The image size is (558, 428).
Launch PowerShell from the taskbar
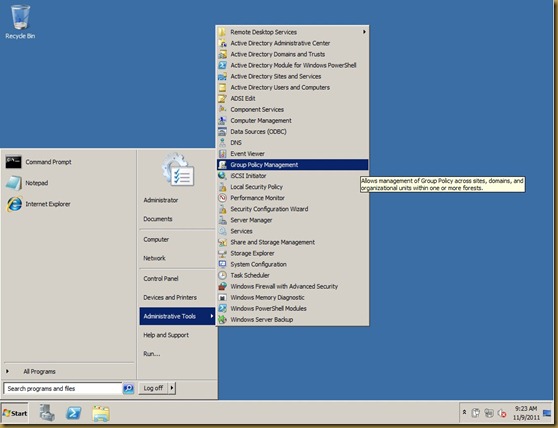(x=74, y=413)
